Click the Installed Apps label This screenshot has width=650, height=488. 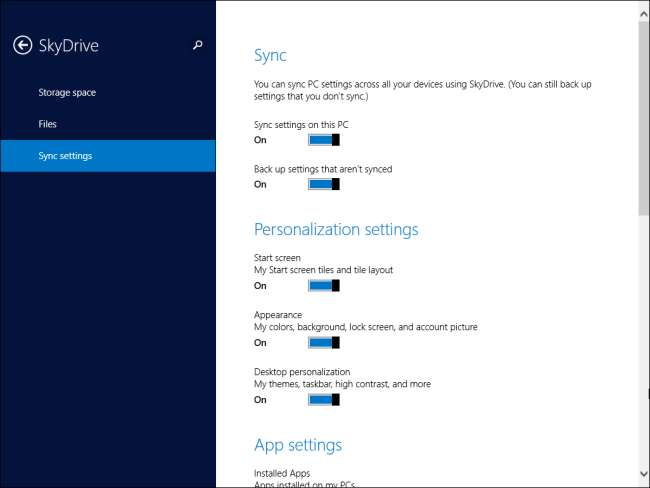click(x=282, y=472)
